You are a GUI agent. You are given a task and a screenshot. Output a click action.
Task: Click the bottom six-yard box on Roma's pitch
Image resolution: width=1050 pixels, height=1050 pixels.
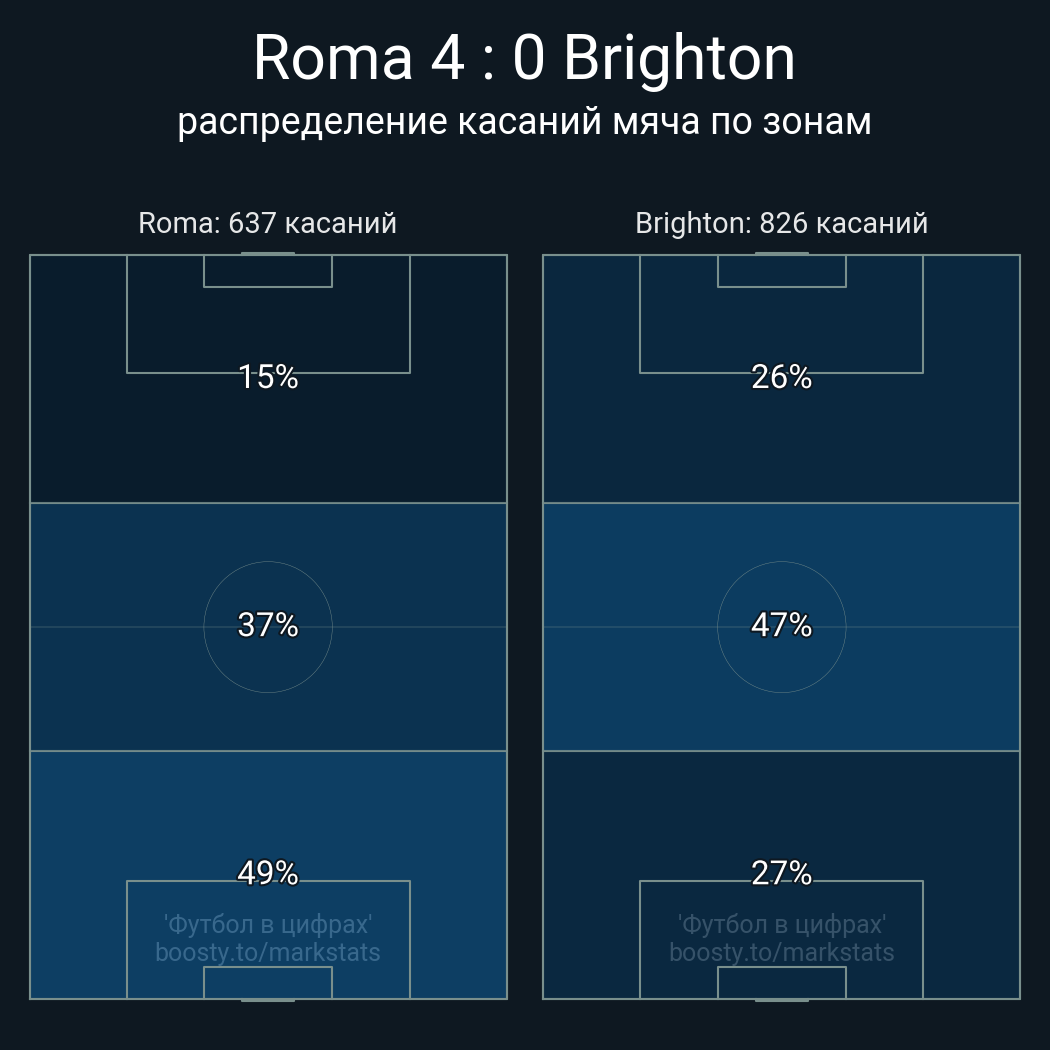tap(268, 983)
